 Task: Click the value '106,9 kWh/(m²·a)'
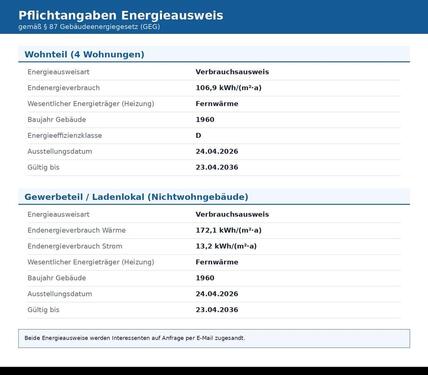tap(228, 88)
